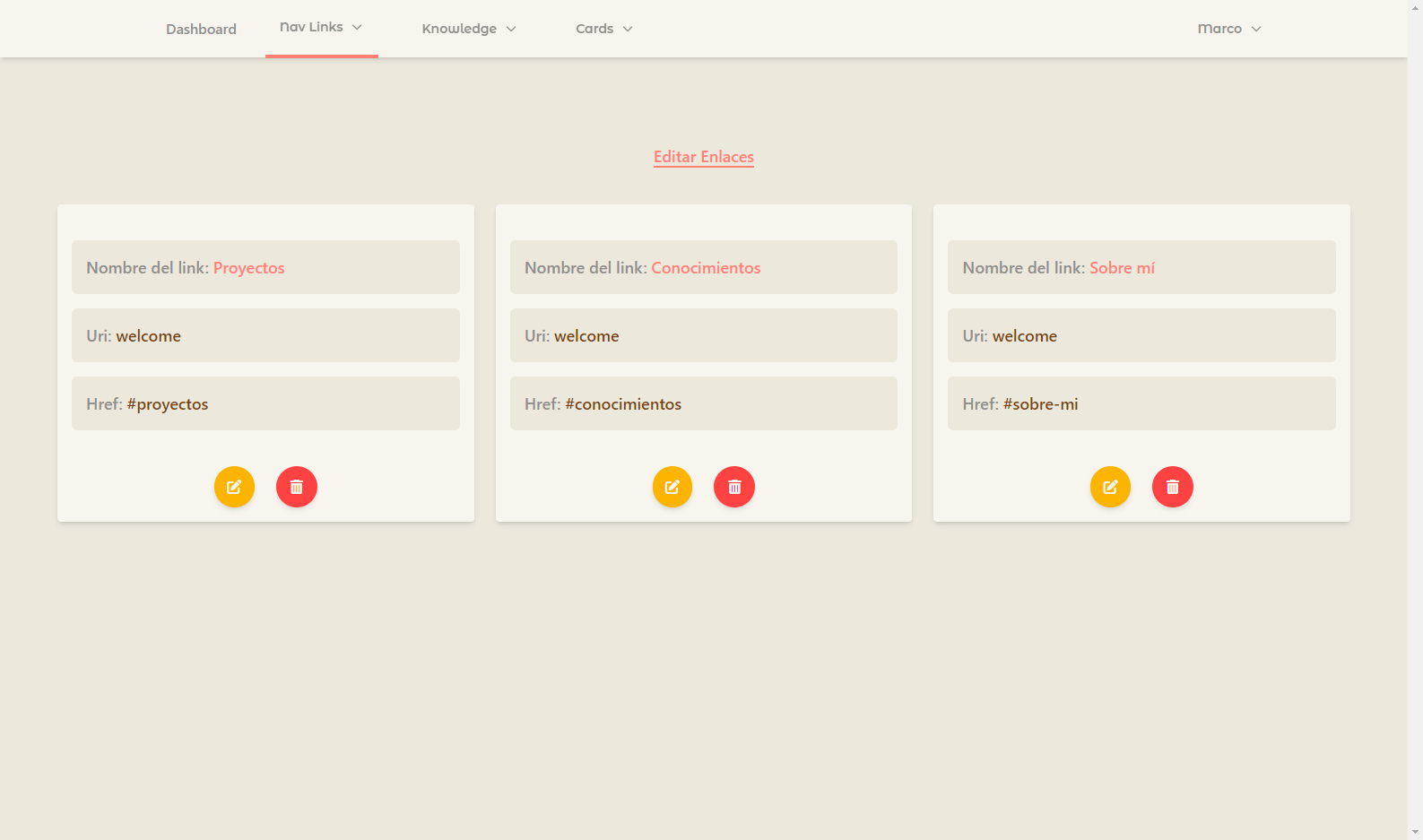Delete the Proyectos link with trash icon
Viewport: 1423px width, 840px height.
tap(297, 487)
